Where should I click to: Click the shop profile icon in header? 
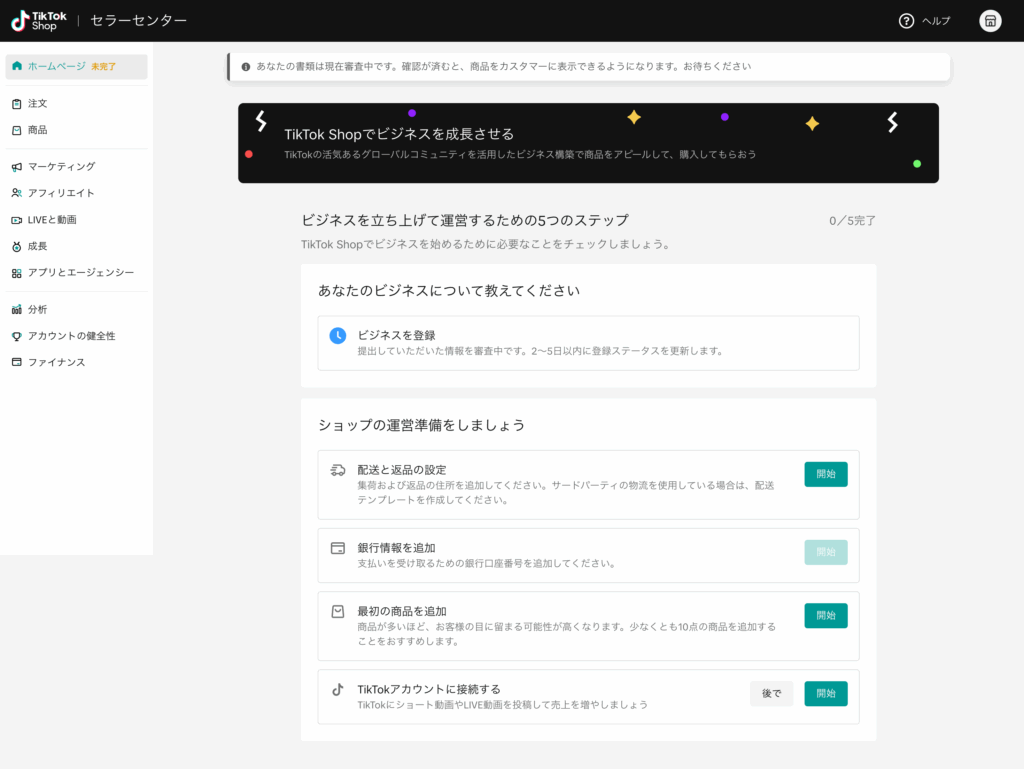tap(990, 21)
